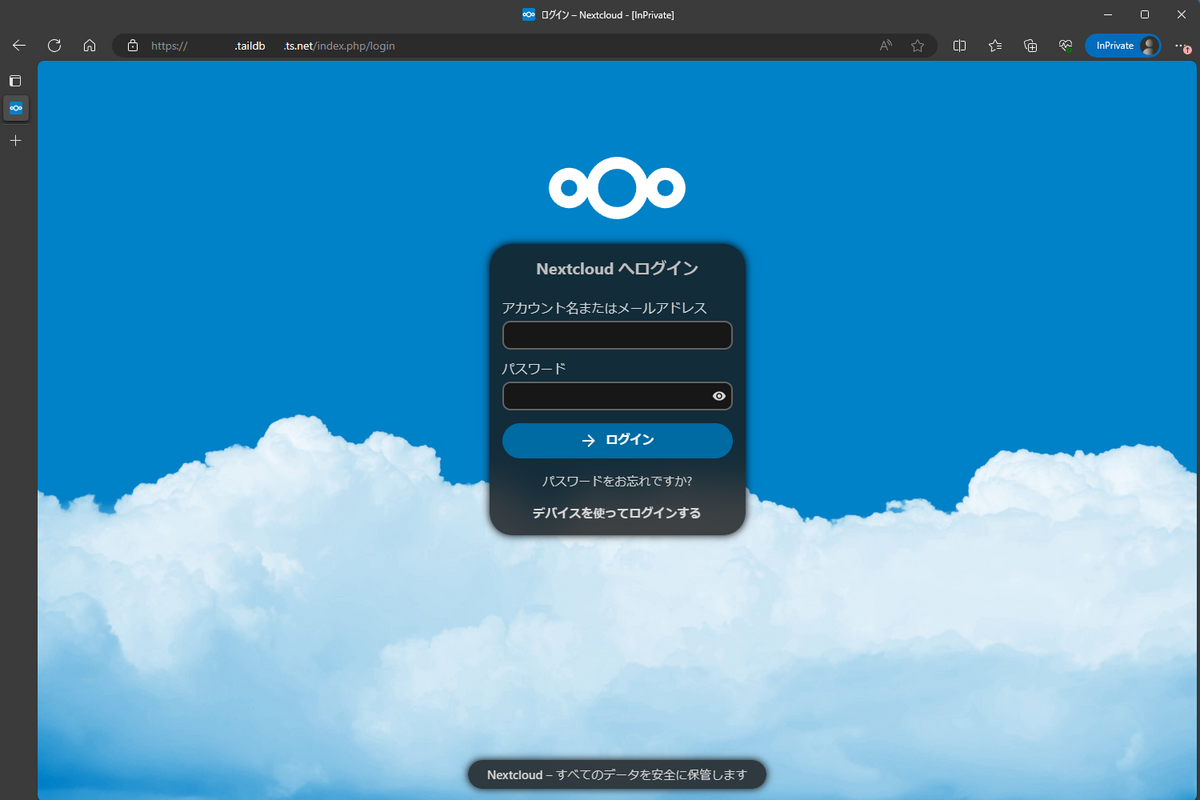This screenshot has height=800, width=1200.
Task: Go back to the previous page
Action: [x=18, y=45]
